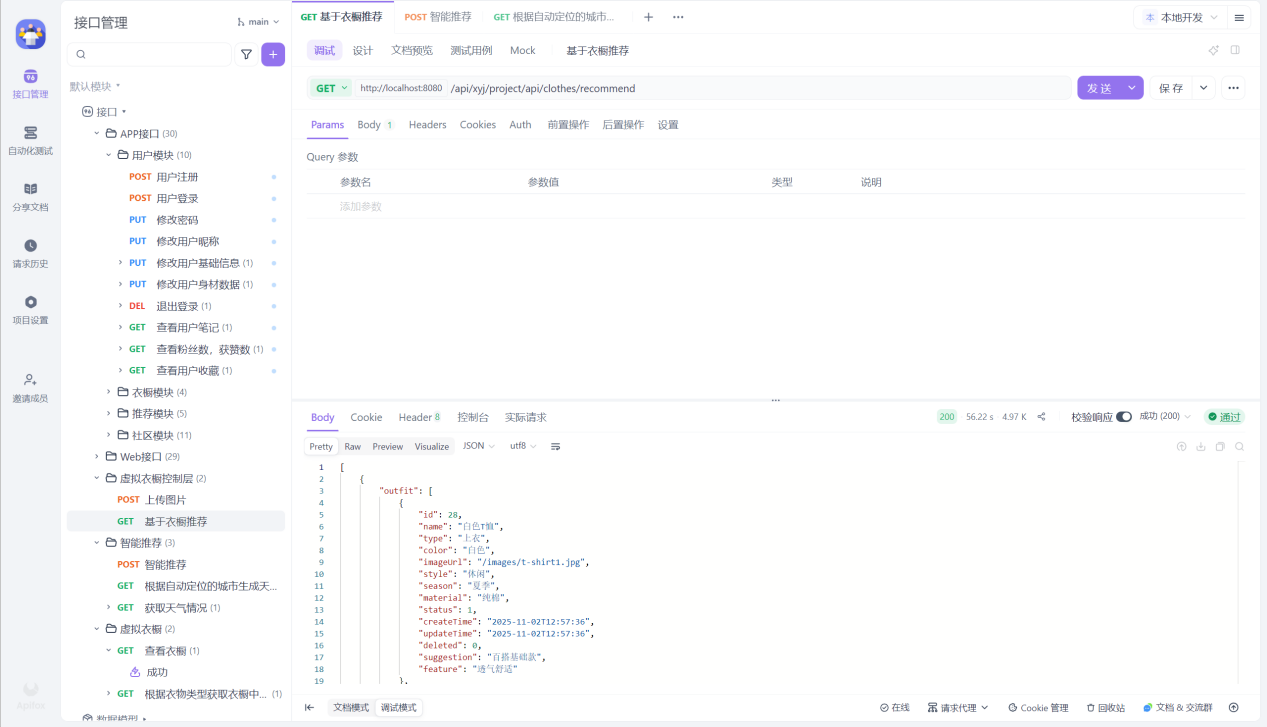Open the utf8 encoding dropdown
This screenshot has height=727, width=1267.
tap(523, 446)
